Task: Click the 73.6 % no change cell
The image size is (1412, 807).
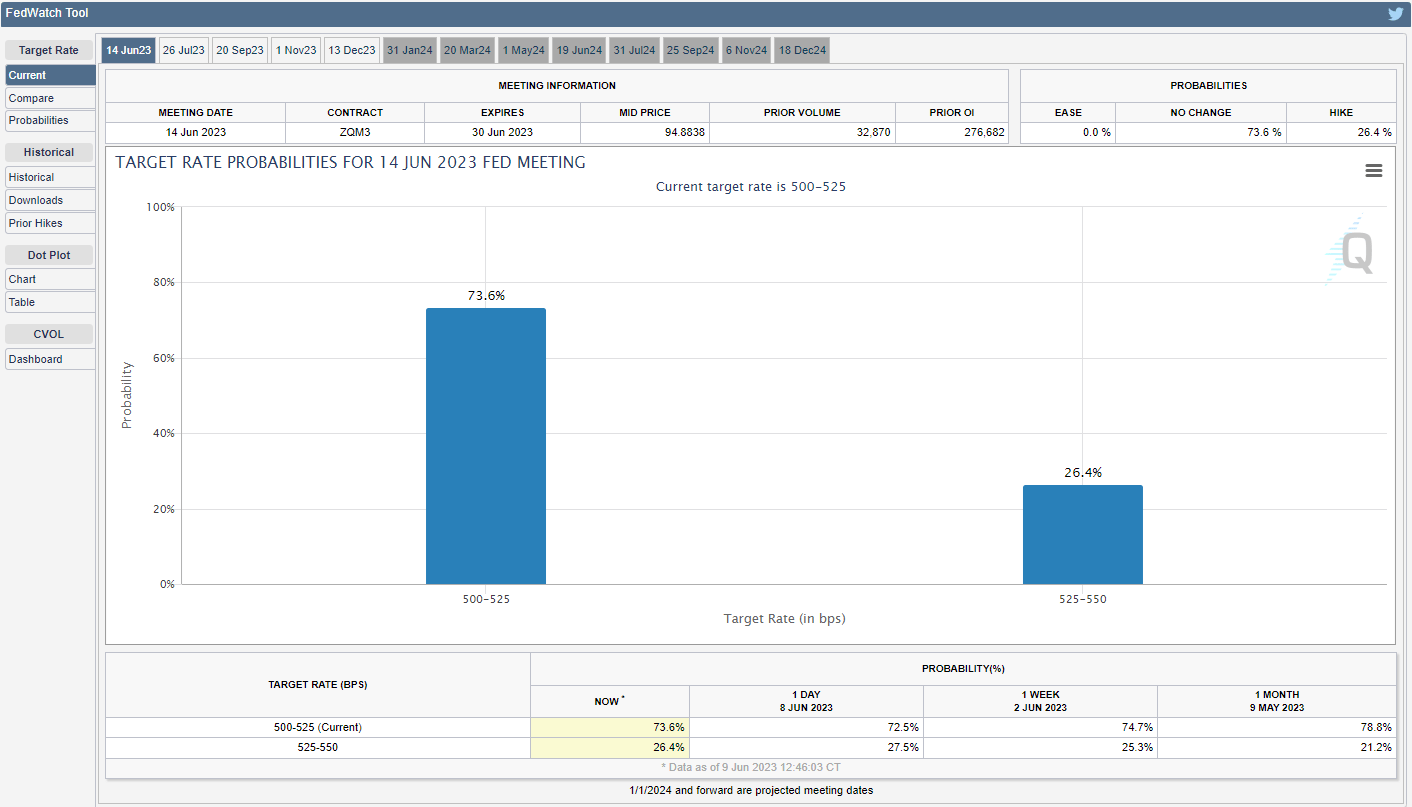Action: point(1201,132)
